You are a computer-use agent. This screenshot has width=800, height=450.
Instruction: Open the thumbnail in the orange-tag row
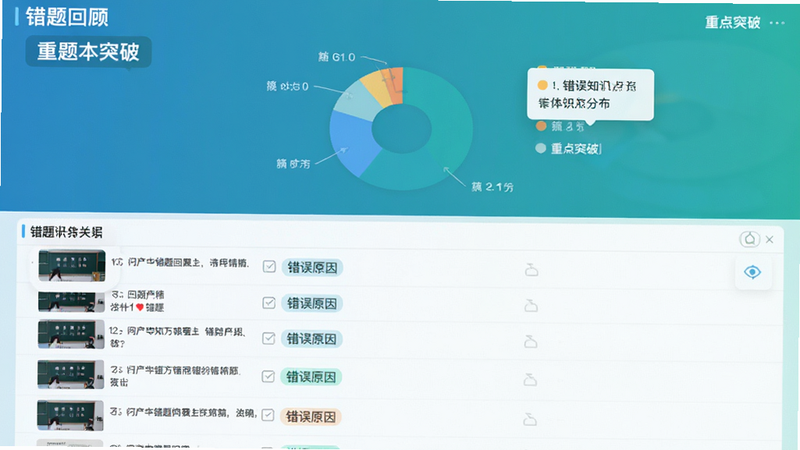70,415
